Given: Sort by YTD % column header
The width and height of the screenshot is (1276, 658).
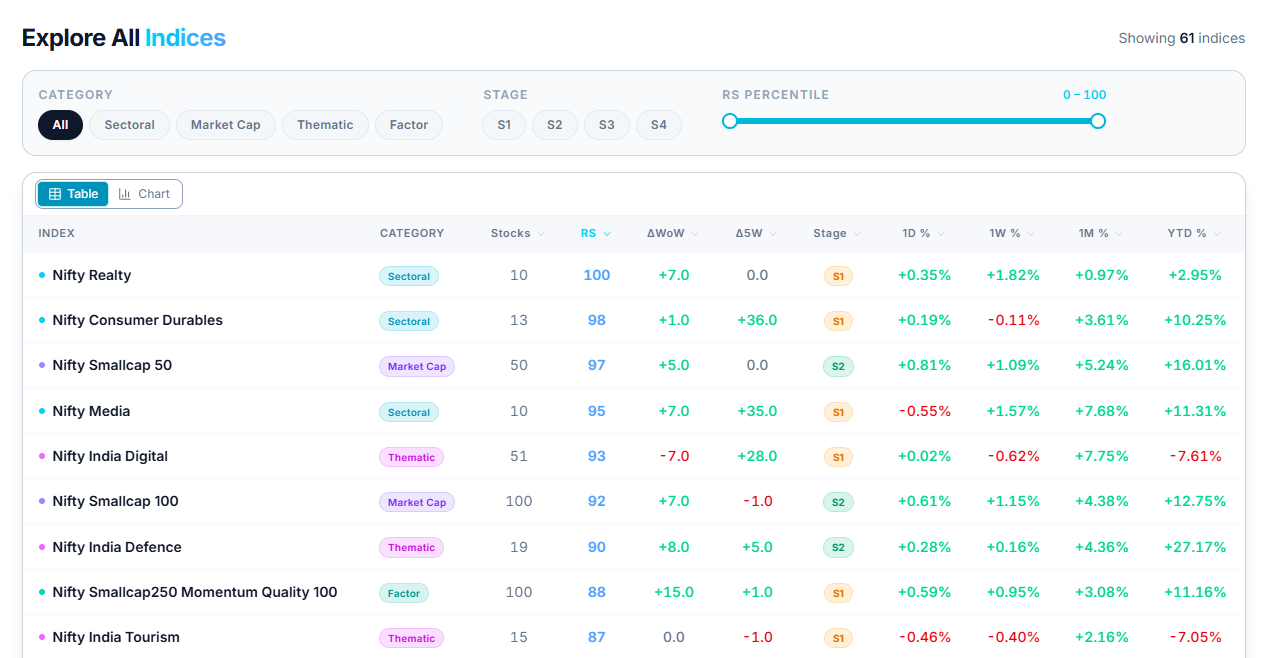Looking at the screenshot, I should 1194,233.
